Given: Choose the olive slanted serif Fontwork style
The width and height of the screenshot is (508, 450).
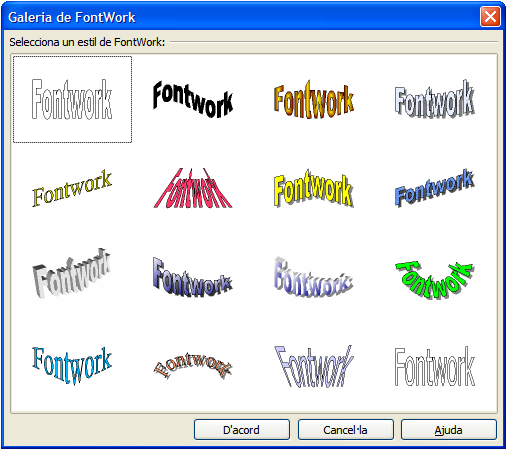Looking at the screenshot, I should click(x=72, y=188).
